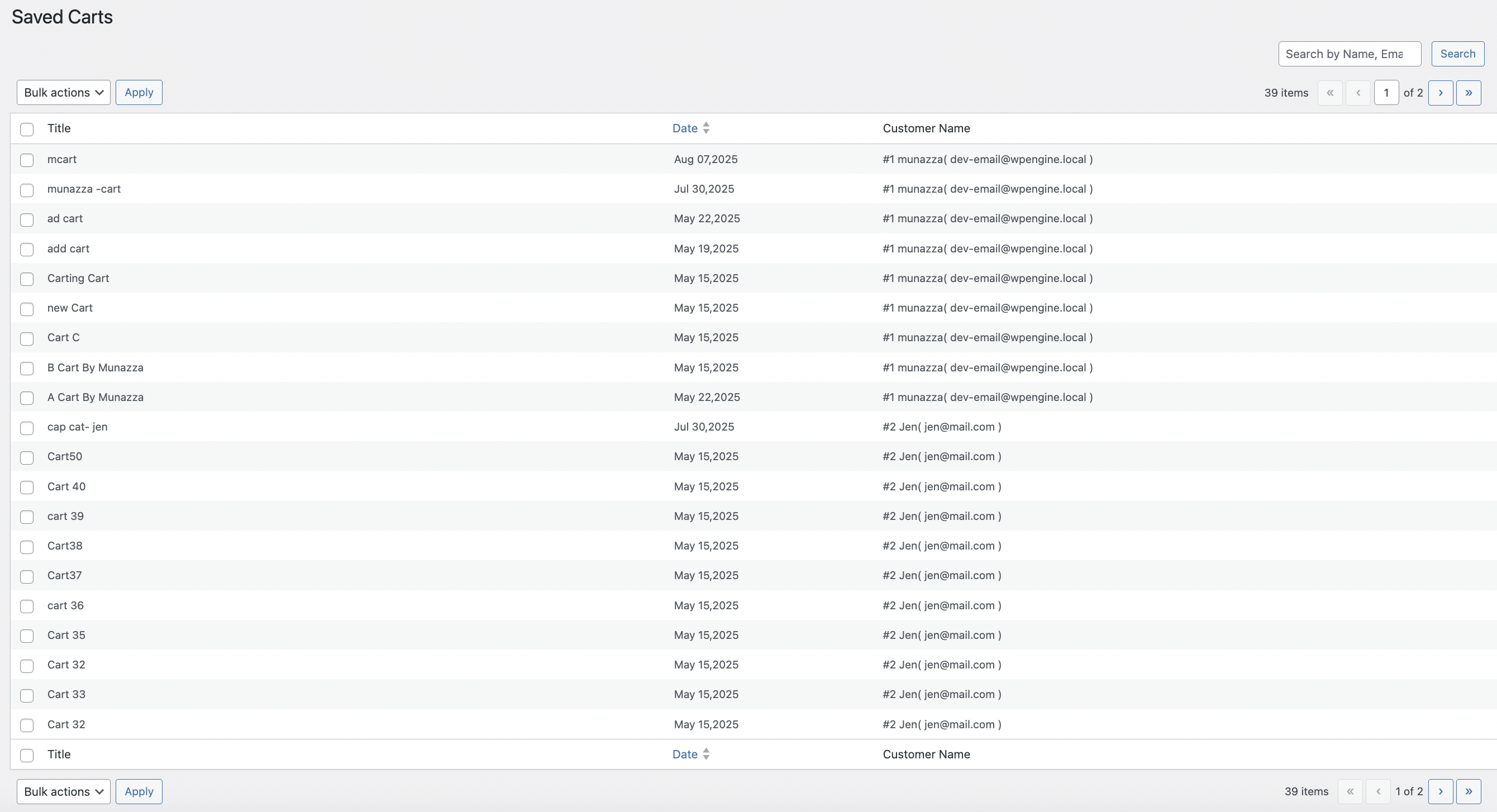The image size is (1497, 812).
Task: Click sort arrows beside top Date header
Action: pyautogui.click(x=705, y=128)
